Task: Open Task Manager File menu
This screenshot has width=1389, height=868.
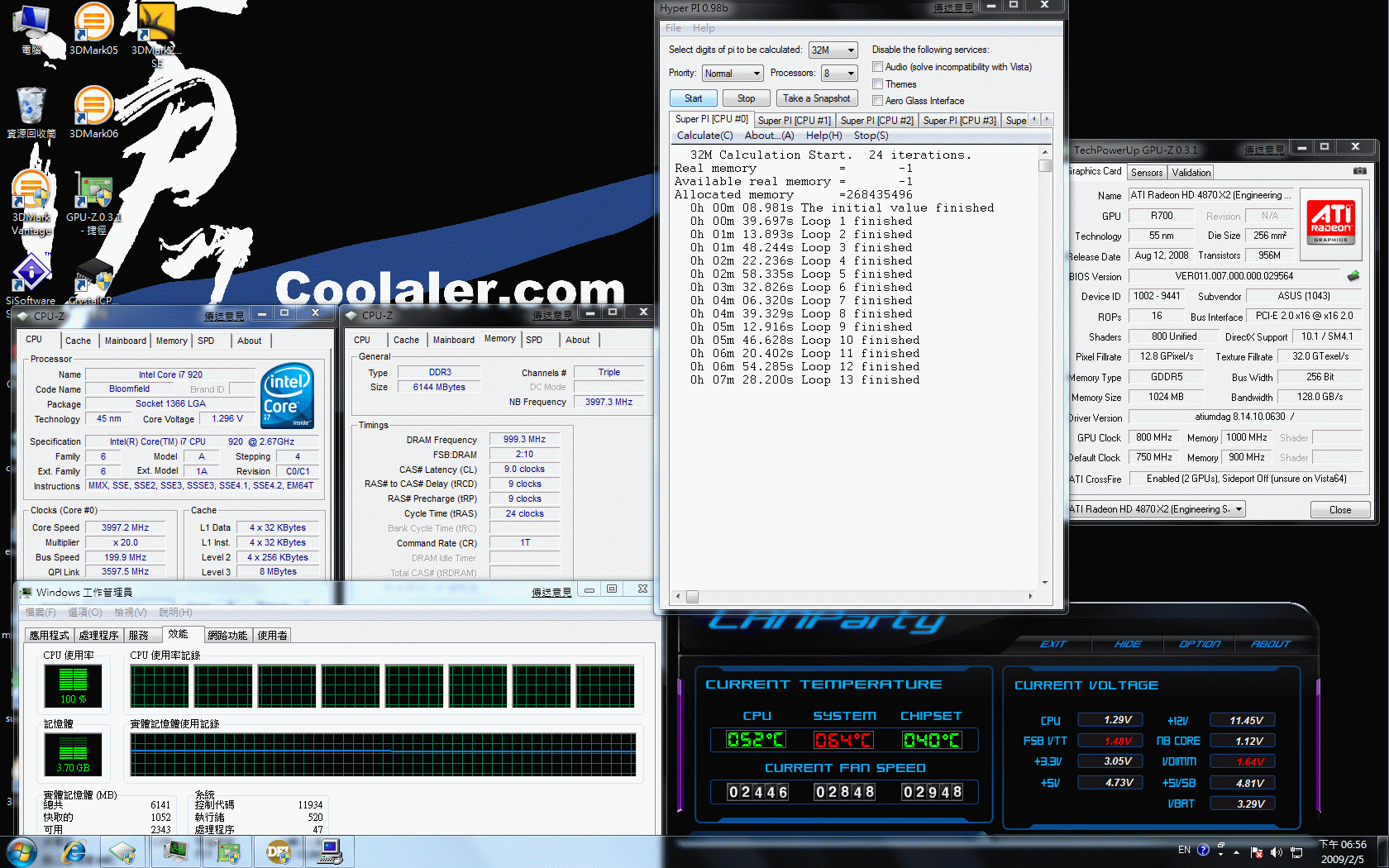Action: [x=41, y=613]
